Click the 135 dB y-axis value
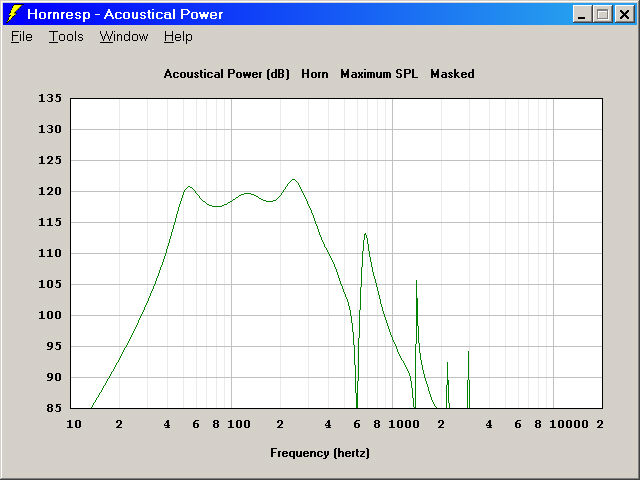This screenshot has width=640, height=480. 50,98
